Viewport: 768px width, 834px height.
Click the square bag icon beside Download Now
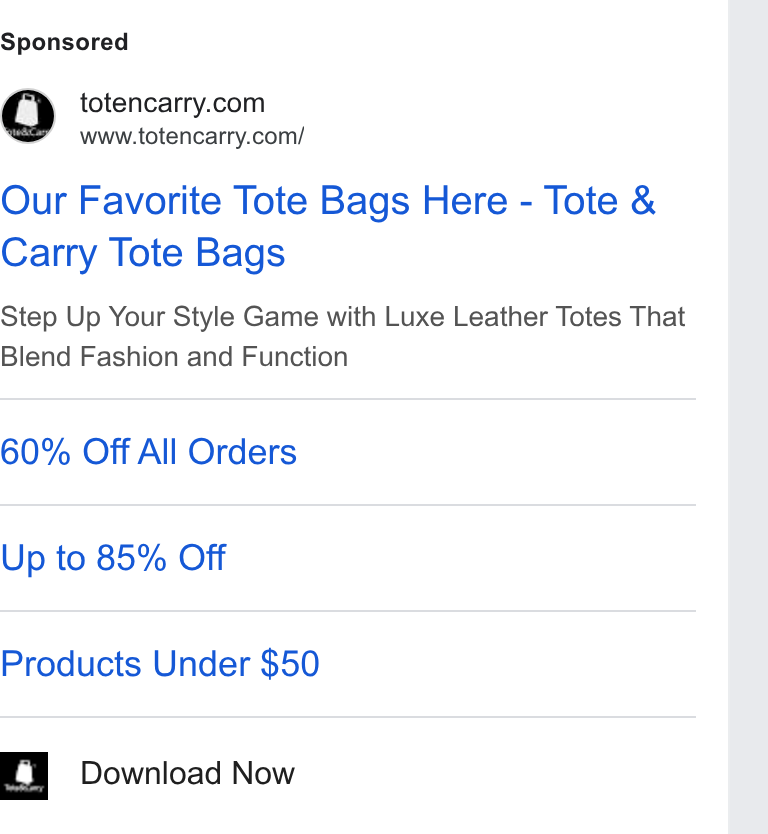(x=24, y=775)
